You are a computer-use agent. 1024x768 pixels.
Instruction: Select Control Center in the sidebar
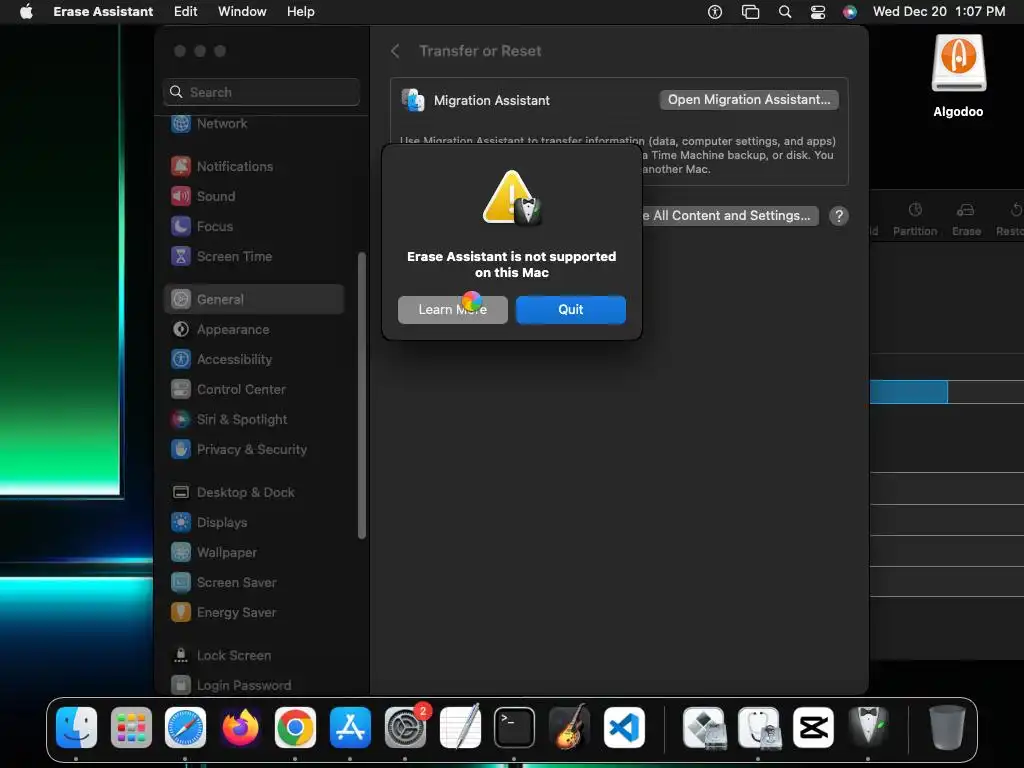(255, 390)
